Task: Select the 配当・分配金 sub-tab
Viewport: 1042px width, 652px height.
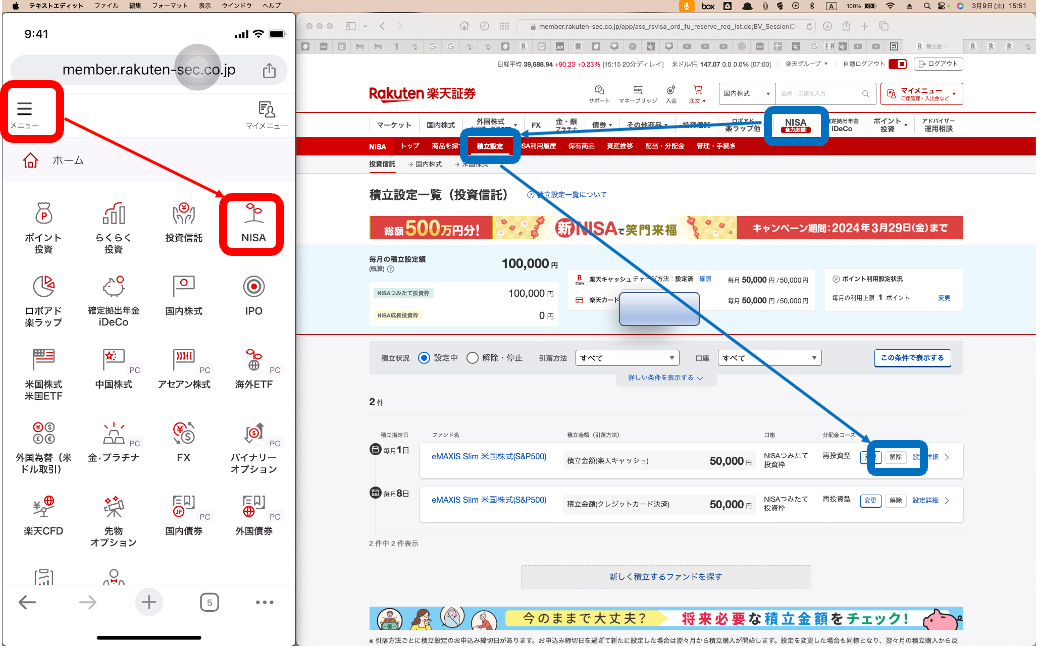Action: pyautogui.click(x=665, y=146)
